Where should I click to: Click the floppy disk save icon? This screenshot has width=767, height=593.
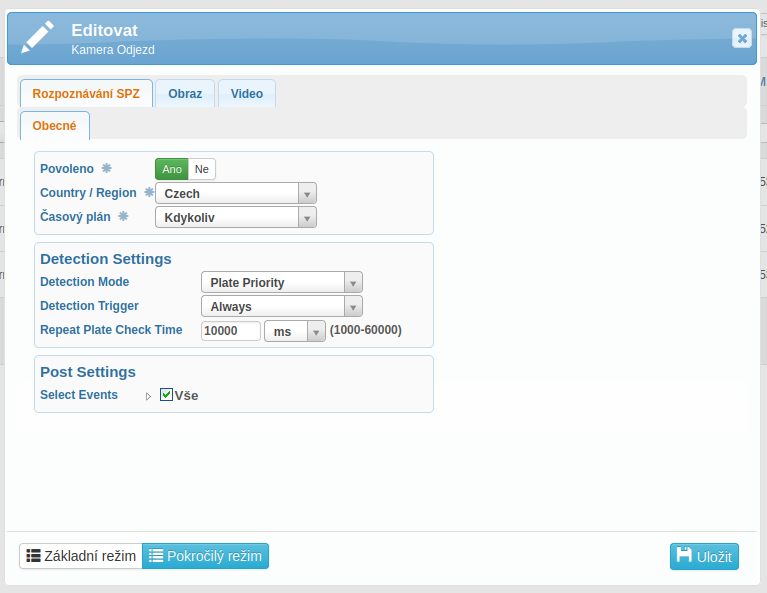tap(684, 556)
